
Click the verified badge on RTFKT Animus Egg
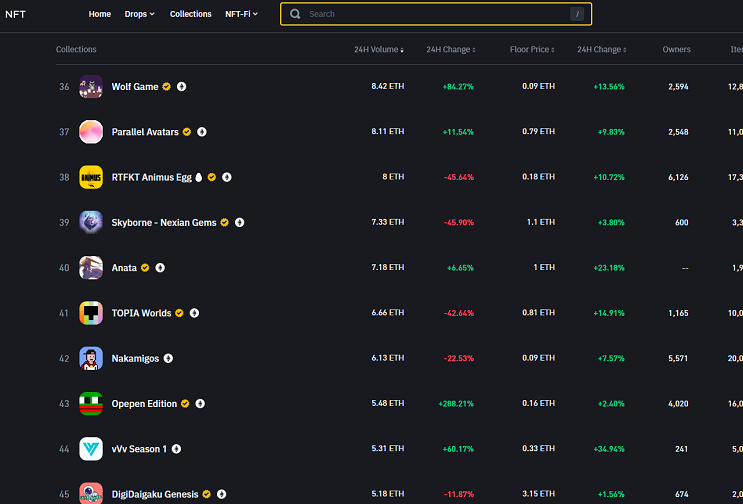click(x=212, y=177)
